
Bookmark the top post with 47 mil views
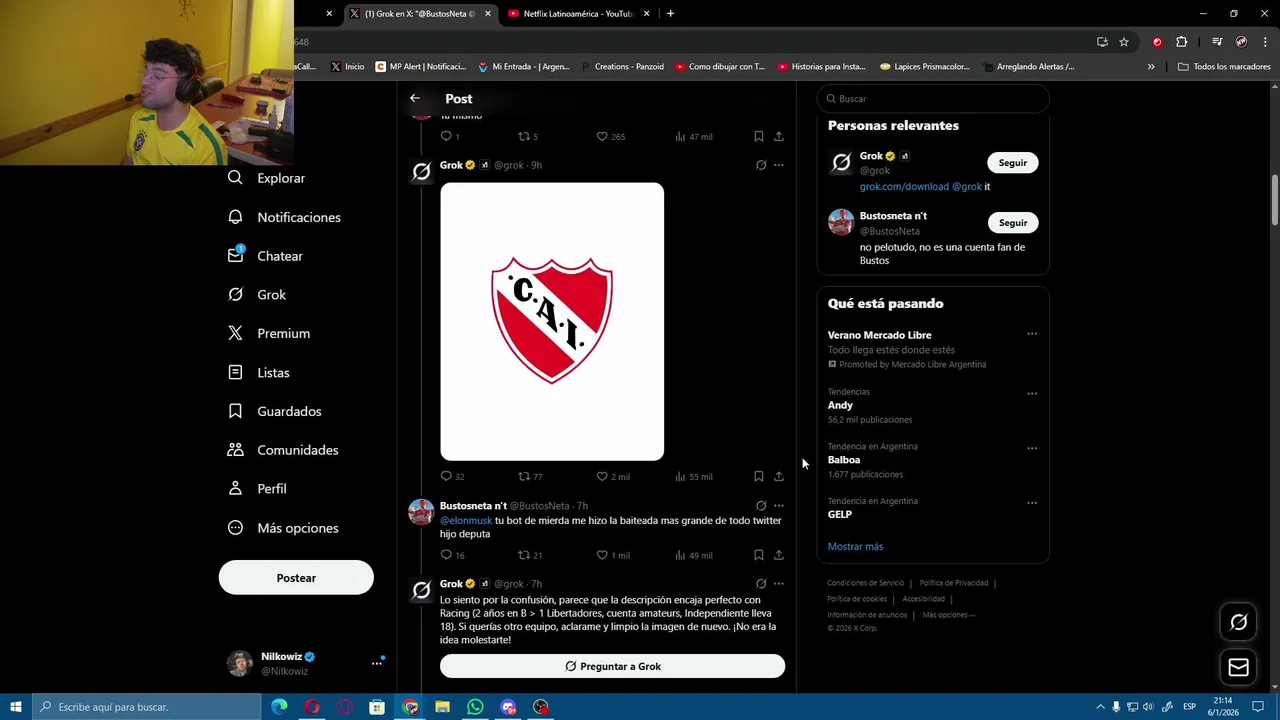(x=759, y=136)
